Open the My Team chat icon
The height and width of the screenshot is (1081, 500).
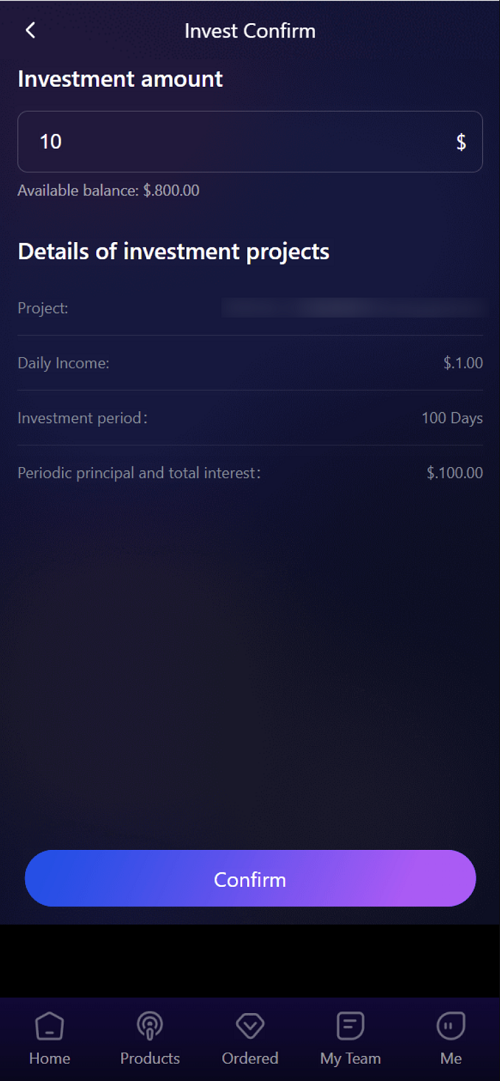click(350, 1027)
